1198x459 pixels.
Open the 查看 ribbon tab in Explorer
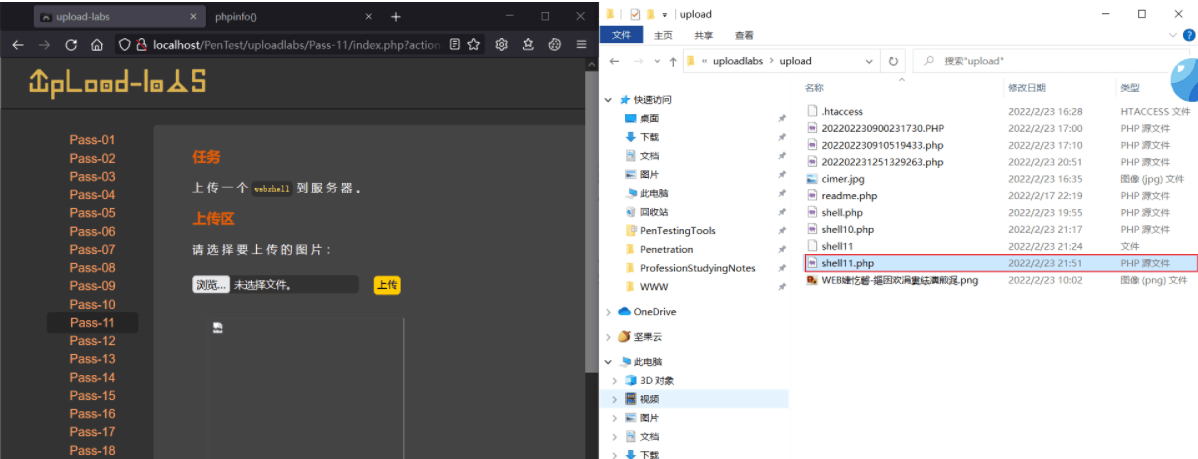[x=744, y=35]
